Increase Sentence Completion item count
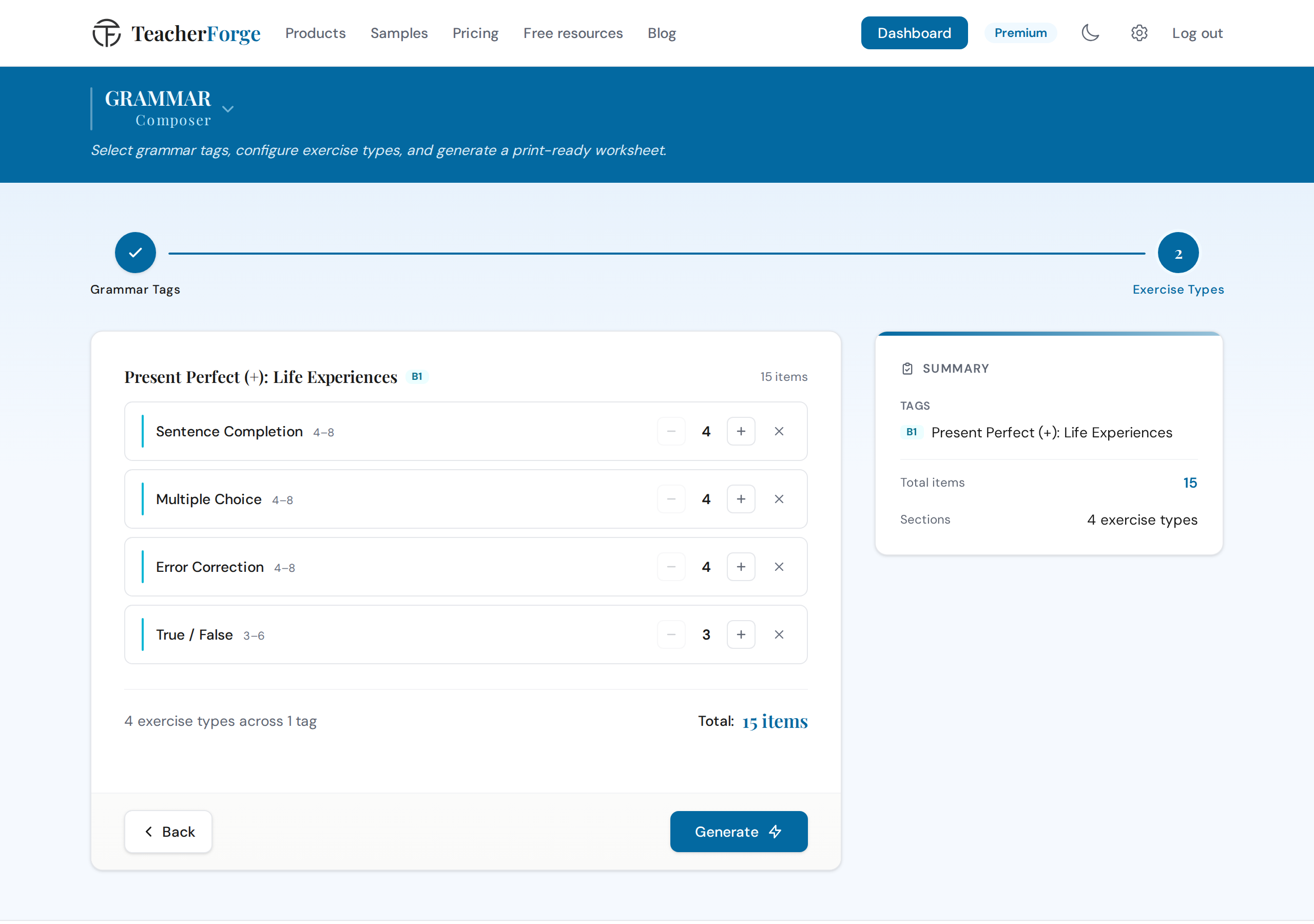This screenshot has width=1314, height=924. point(741,431)
